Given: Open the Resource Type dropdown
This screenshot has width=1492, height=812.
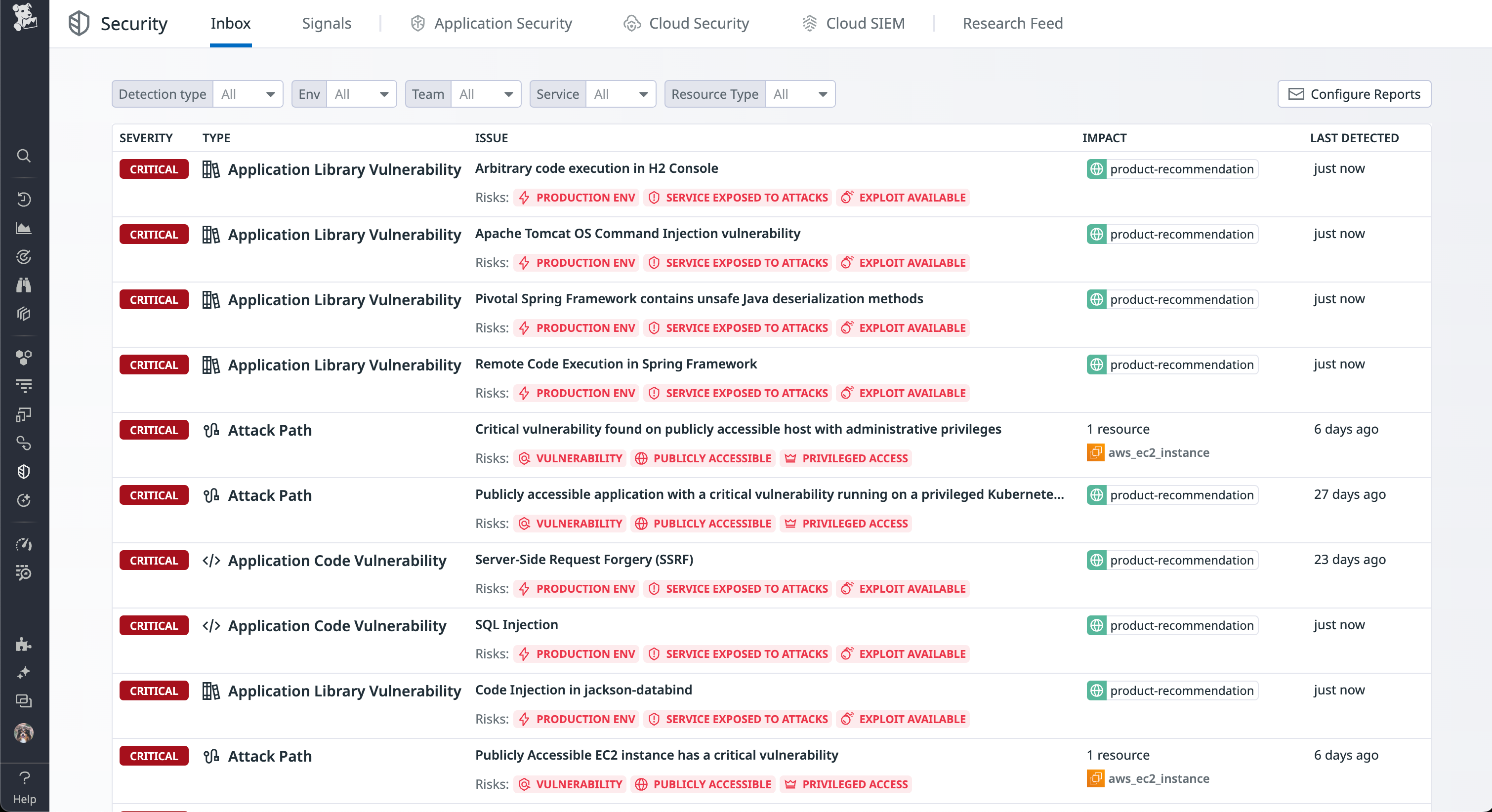Looking at the screenshot, I should click(x=800, y=94).
